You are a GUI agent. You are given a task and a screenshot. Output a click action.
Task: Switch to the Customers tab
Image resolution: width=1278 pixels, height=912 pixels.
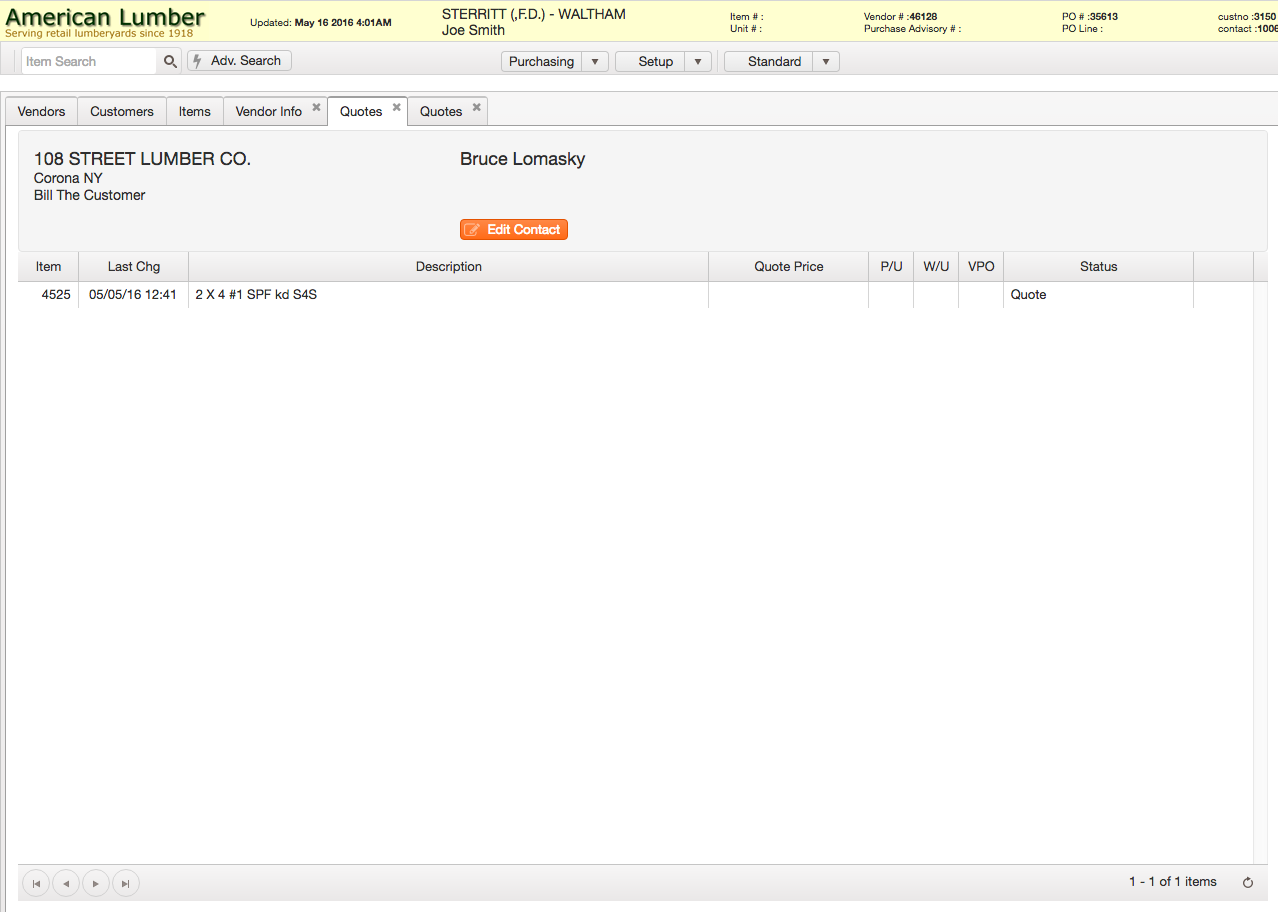pyautogui.click(x=122, y=111)
